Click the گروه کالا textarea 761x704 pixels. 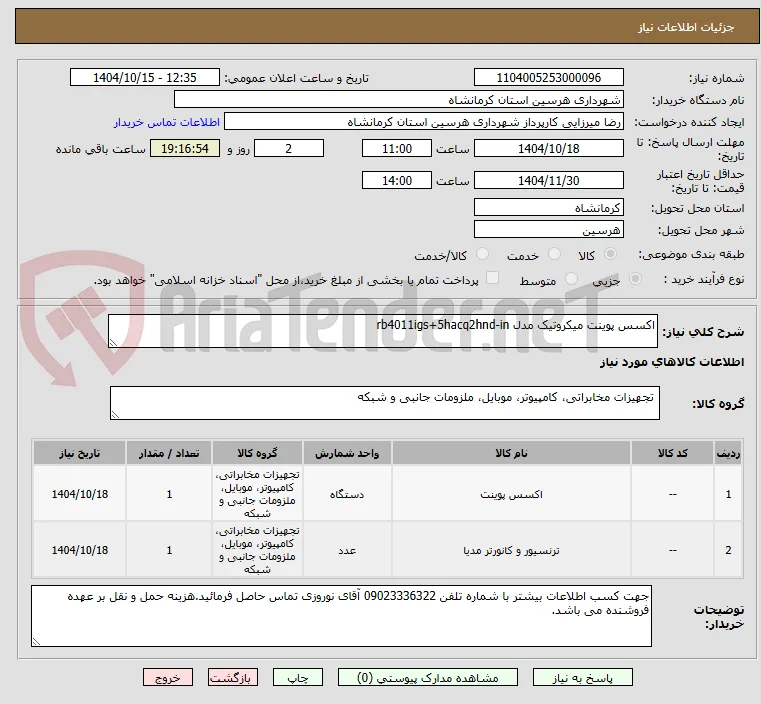point(384,403)
